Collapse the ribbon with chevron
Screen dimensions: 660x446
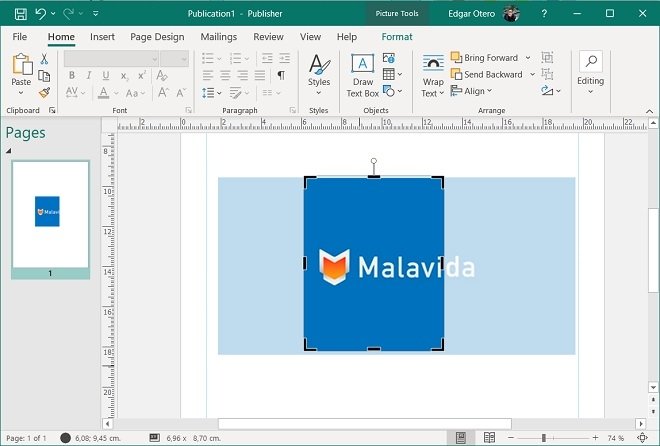pos(649,111)
